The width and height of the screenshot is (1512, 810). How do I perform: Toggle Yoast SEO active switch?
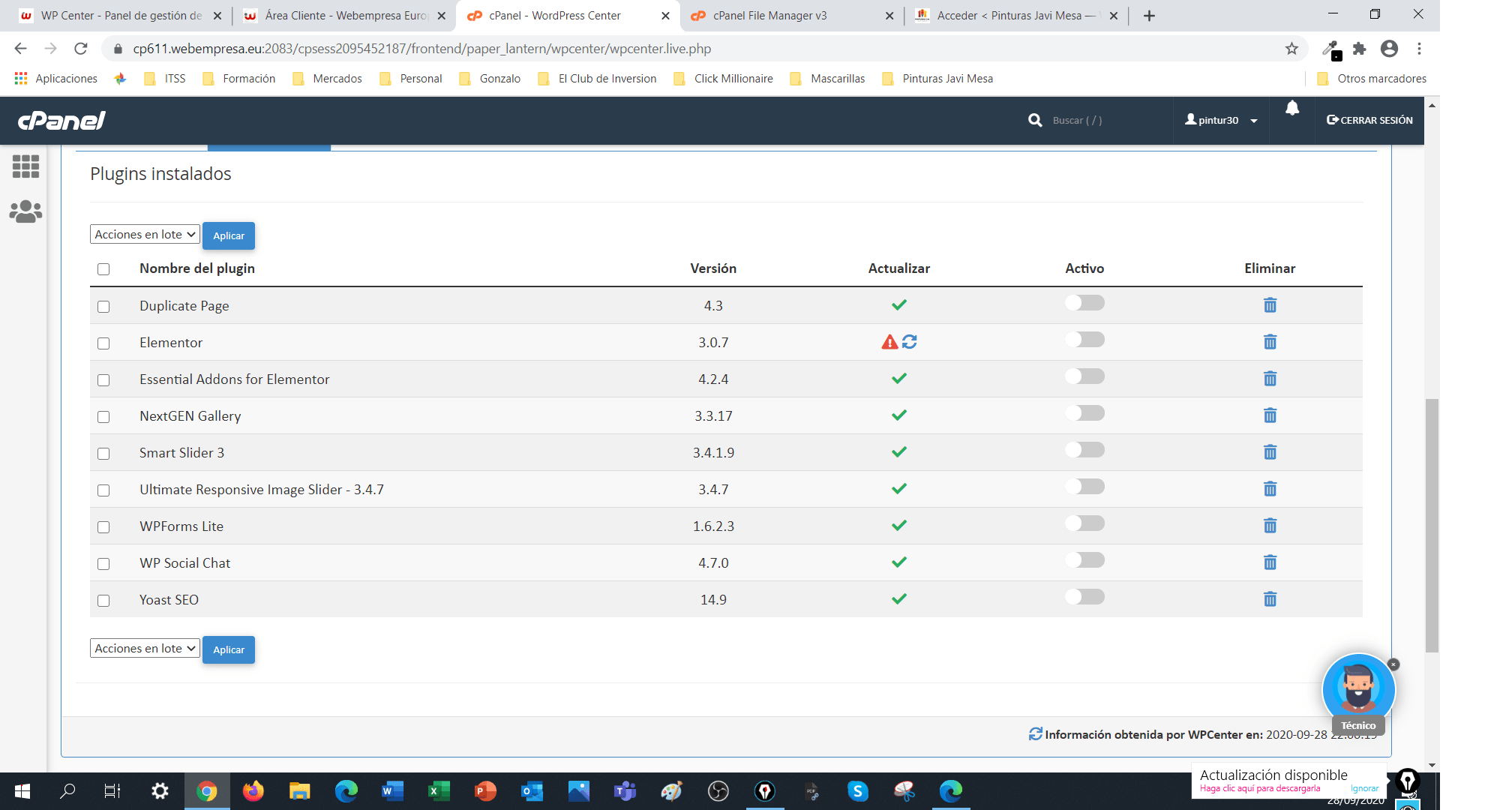[x=1084, y=597]
